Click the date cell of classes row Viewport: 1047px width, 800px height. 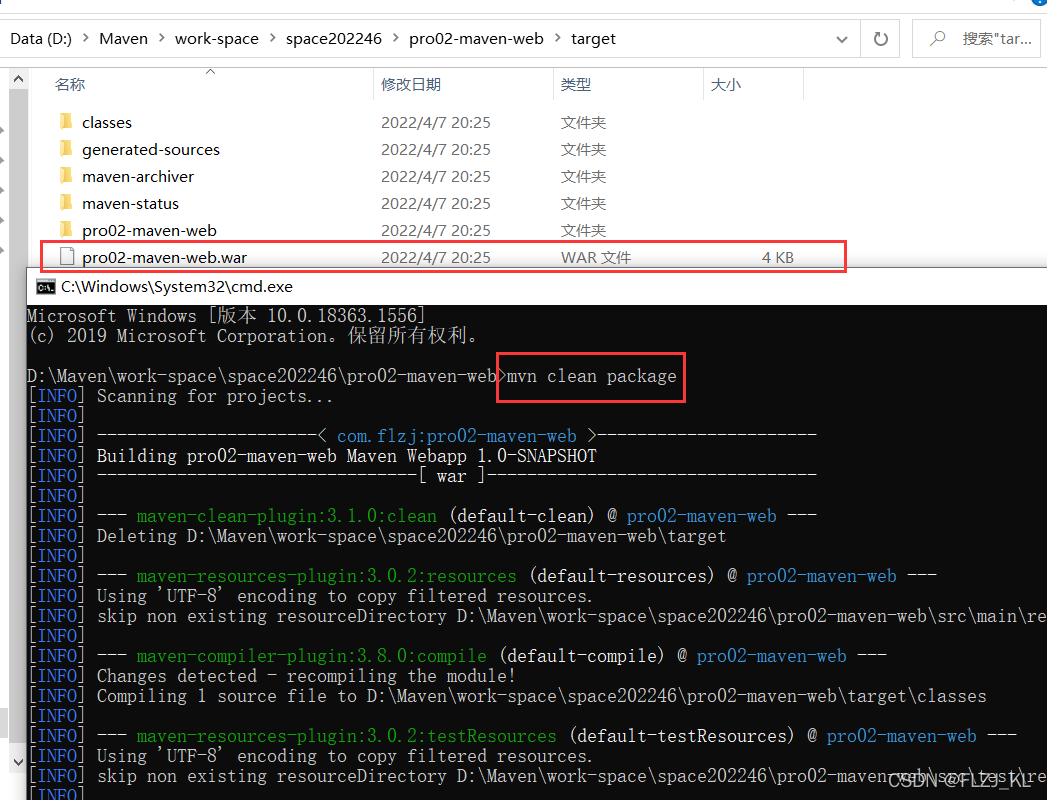435,122
